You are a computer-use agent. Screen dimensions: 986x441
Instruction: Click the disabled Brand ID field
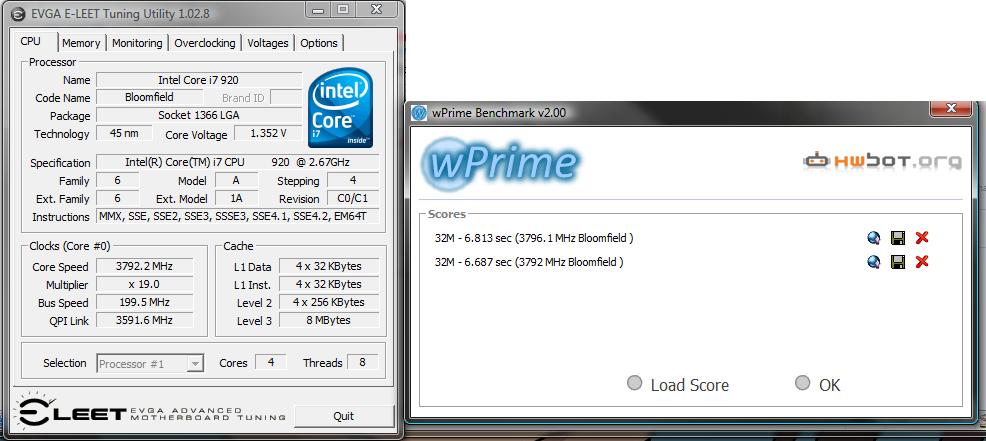[286, 98]
